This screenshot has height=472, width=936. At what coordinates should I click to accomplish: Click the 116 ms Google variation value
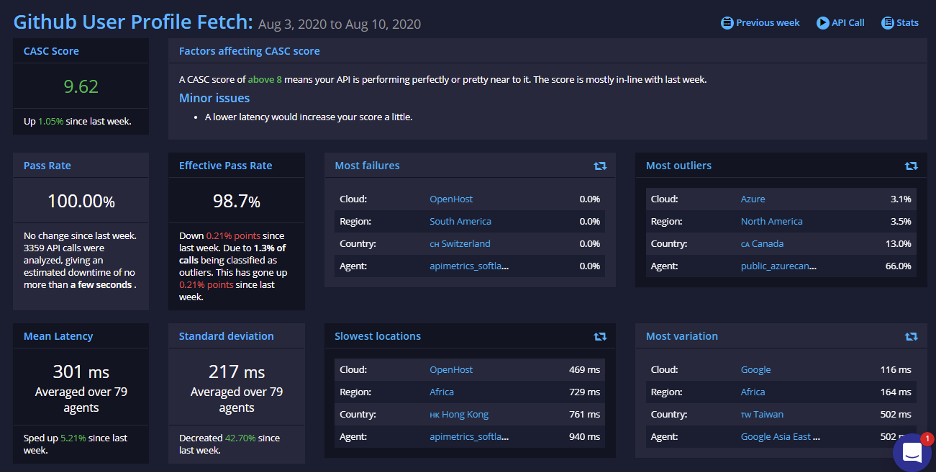(895, 370)
